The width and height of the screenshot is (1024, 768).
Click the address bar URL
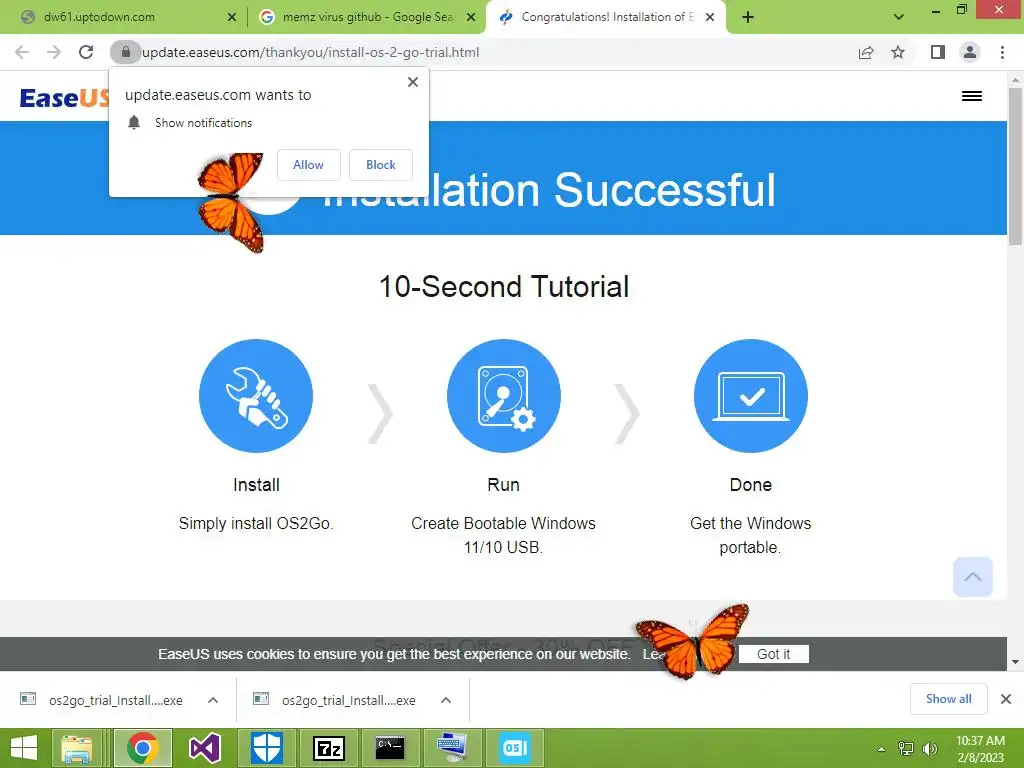point(310,52)
